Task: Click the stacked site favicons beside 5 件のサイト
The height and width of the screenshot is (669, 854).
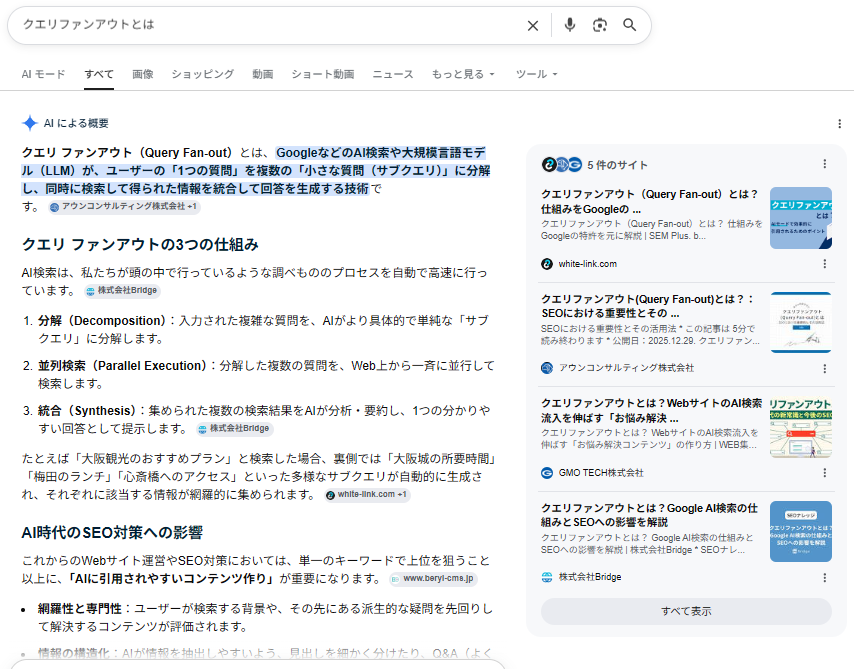Action: click(562, 165)
